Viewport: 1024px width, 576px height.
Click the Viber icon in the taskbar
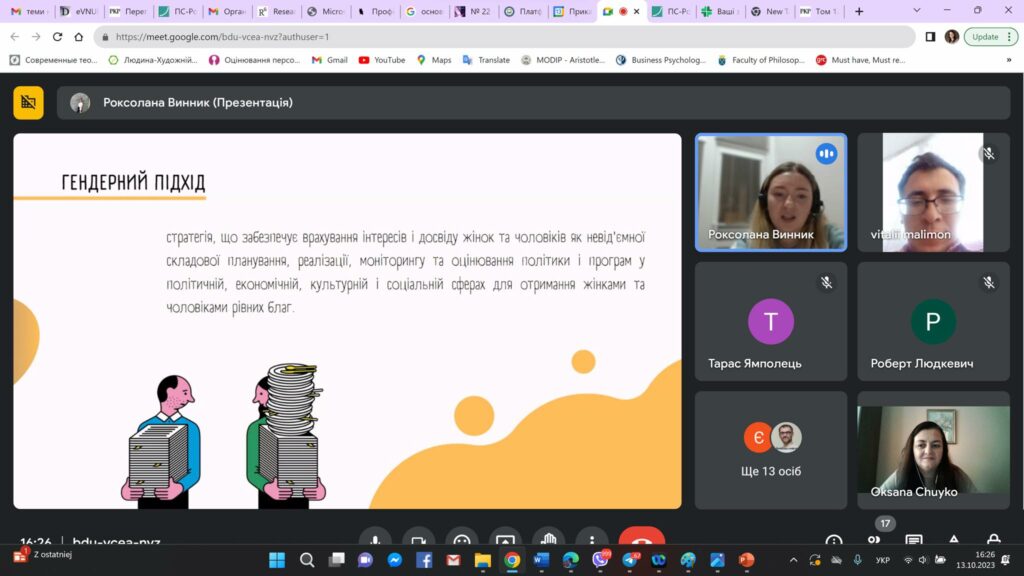tap(600, 560)
